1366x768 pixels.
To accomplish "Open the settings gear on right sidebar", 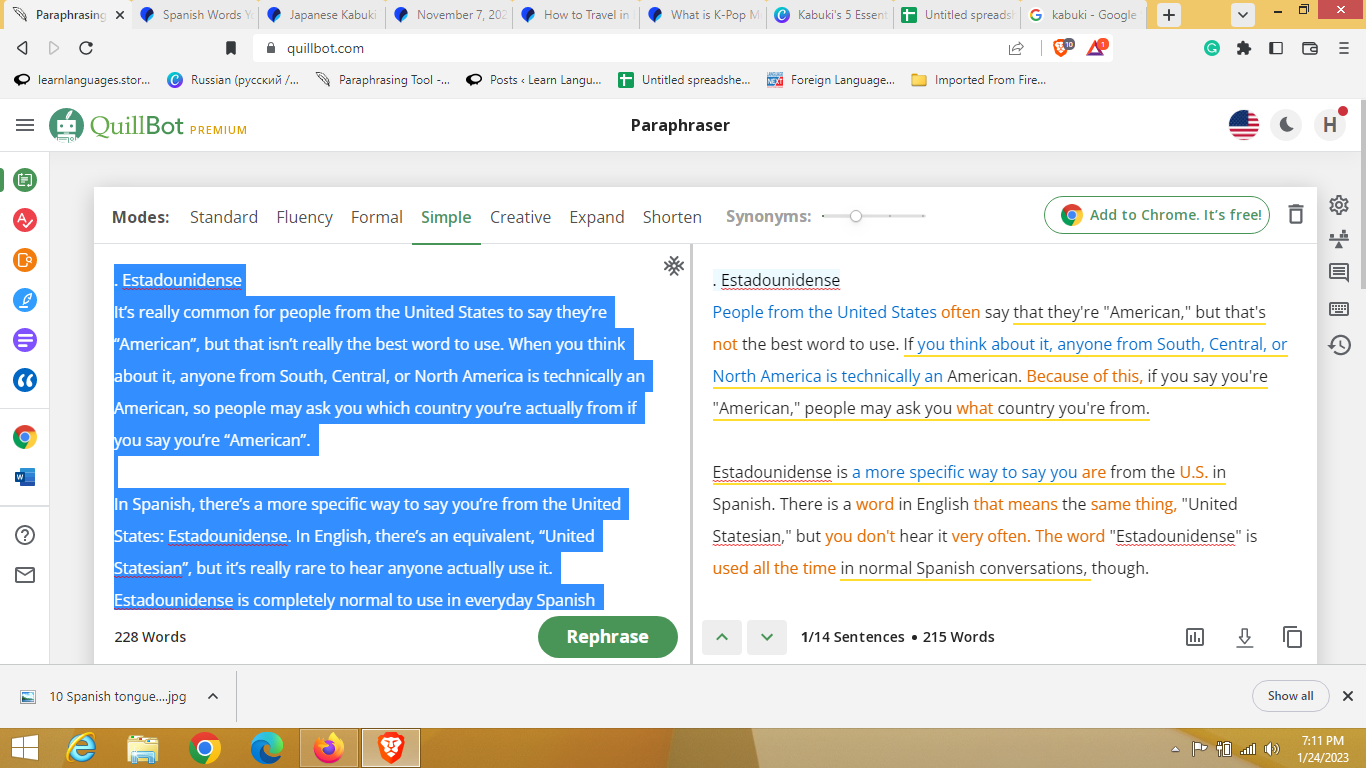I will (x=1339, y=205).
